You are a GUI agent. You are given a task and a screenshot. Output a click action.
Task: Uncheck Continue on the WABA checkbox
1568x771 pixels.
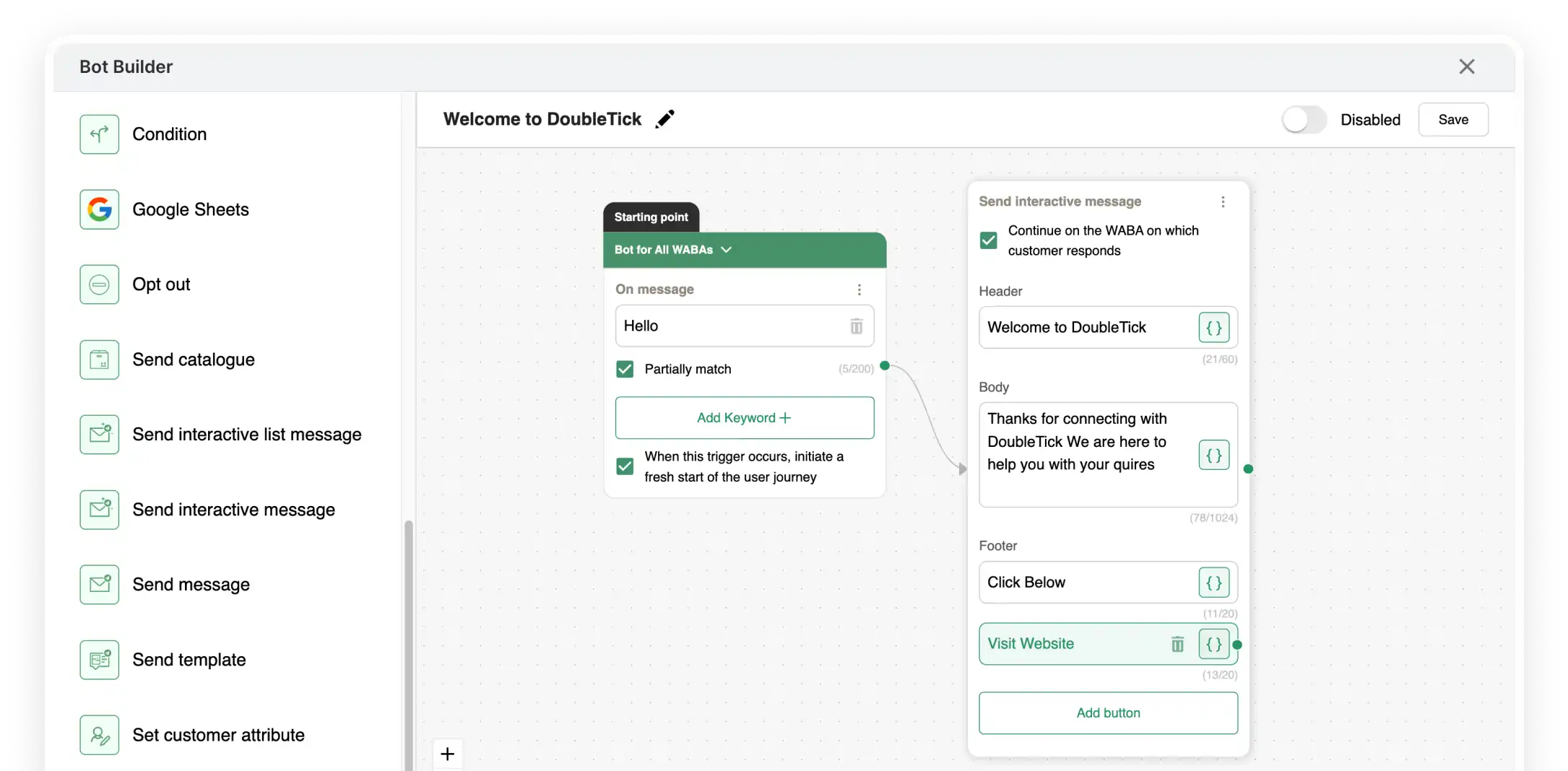[x=988, y=240]
